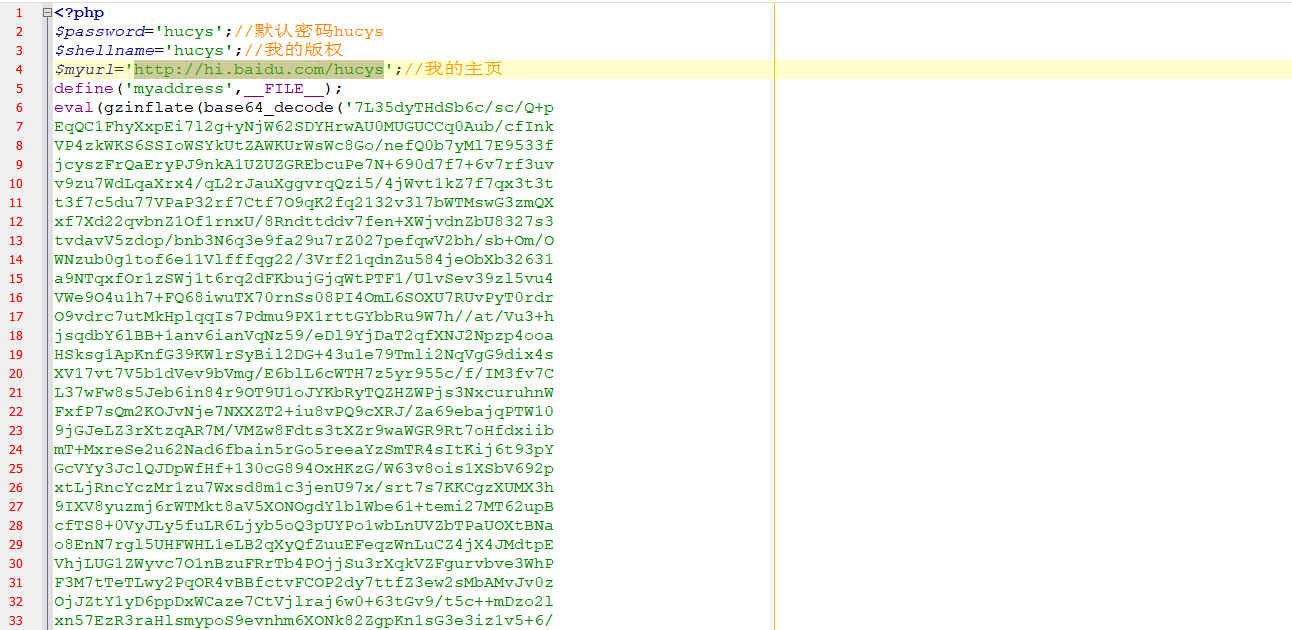Screen dimensions: 1292x630
Task: Click code line beginning tvdavV5zdop
Action: [304, 241]
